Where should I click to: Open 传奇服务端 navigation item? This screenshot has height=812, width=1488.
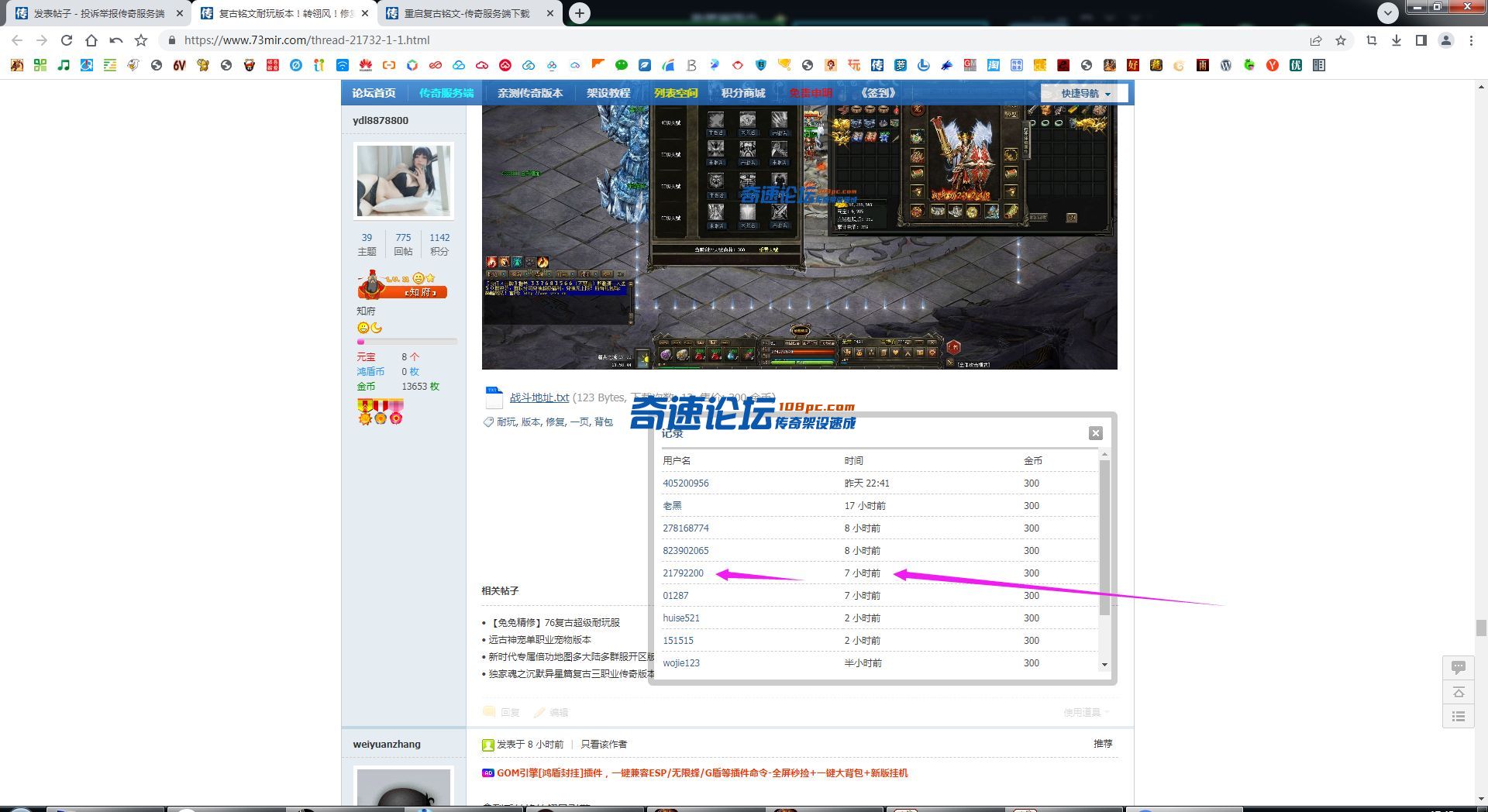446,93
